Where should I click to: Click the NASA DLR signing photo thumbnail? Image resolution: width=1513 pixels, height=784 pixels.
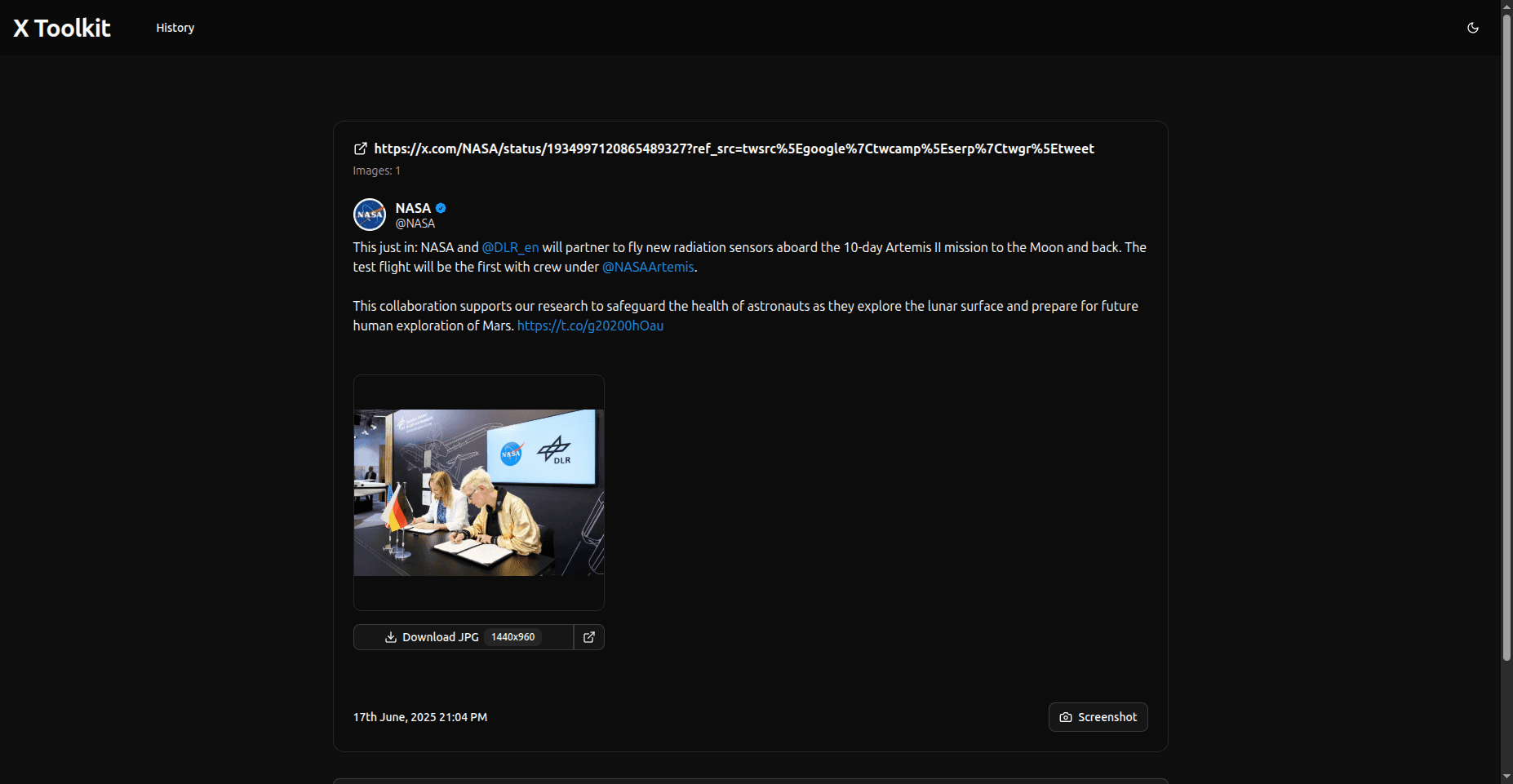[479, 492]
